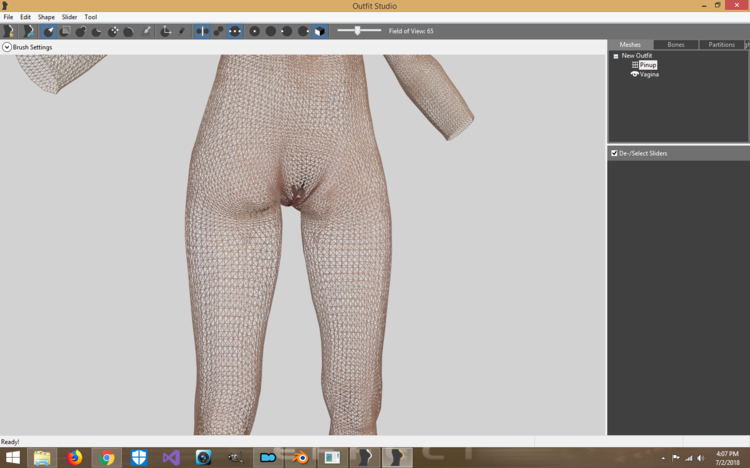
Task: Open the Tool menu
Action: [x=91, y=17]
